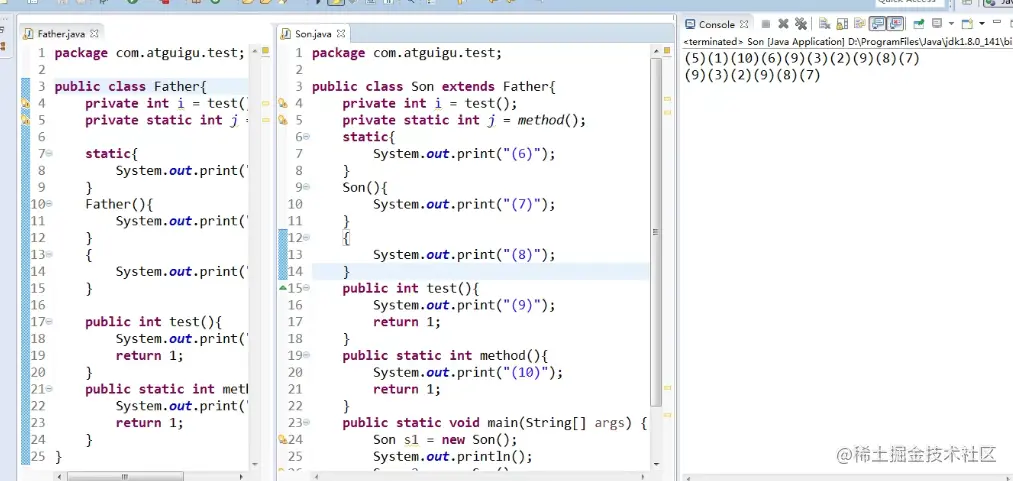Image resolution: width=1013 pixels, height=481 pixels.
Task: Collapse the Father() constructor fold in Father.java
Action: (50, 204)
